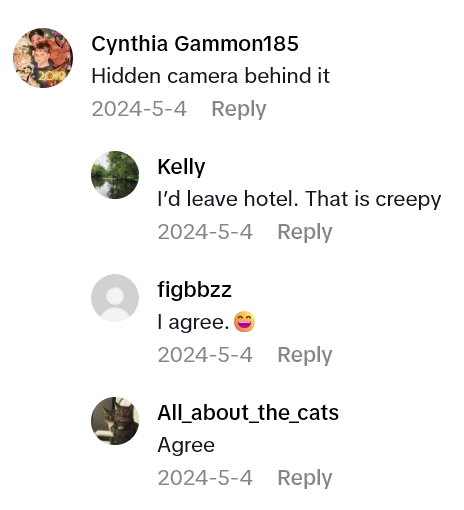Click Kelly's river landscape avatar
464x510 pixels.
[x=115, y=175]
